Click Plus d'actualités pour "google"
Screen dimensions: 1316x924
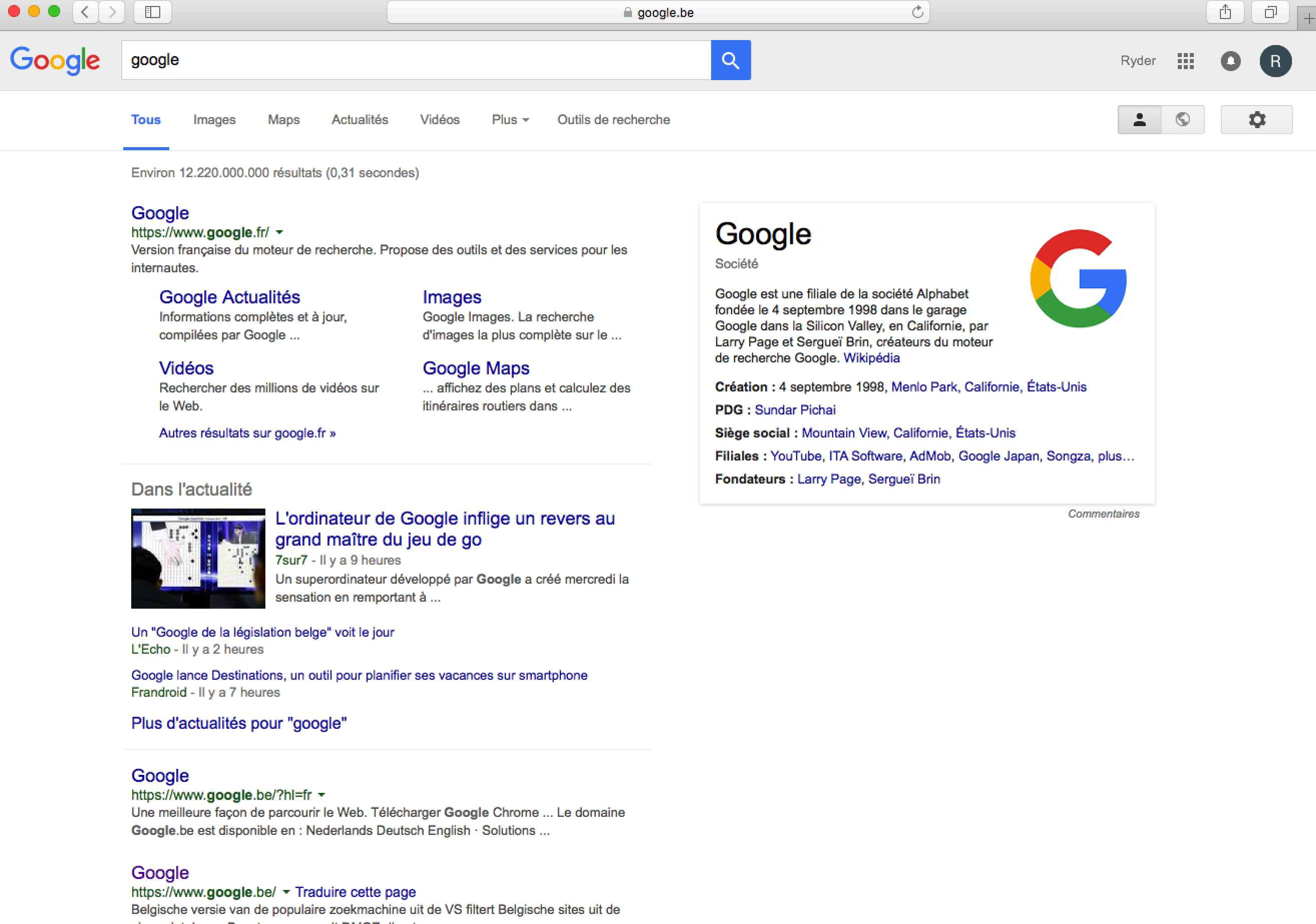pos(239,723)
